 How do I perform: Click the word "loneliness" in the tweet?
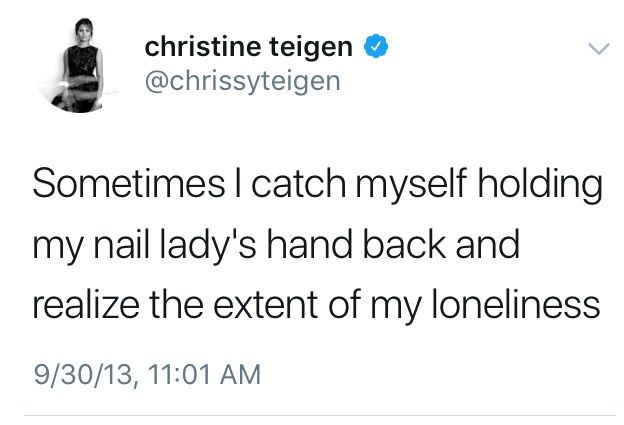516,304
